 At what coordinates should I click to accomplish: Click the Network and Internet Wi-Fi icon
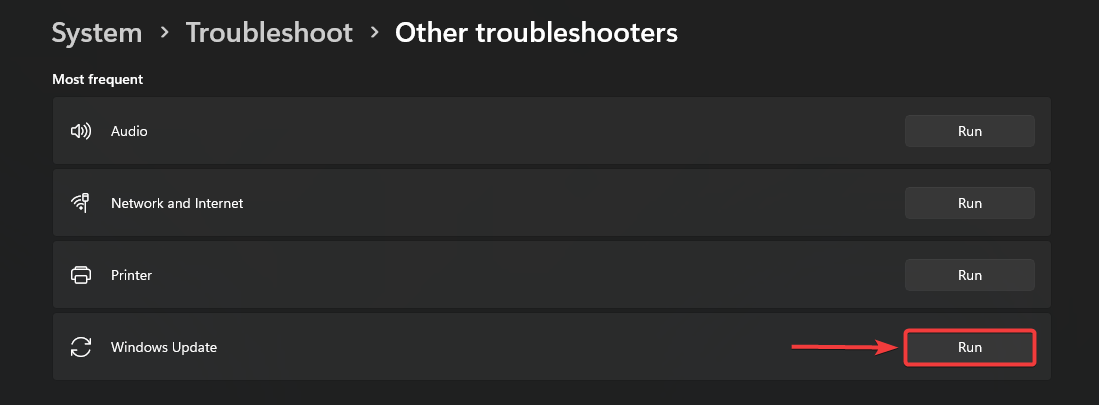pyautogui.click(x=80, y=203)
